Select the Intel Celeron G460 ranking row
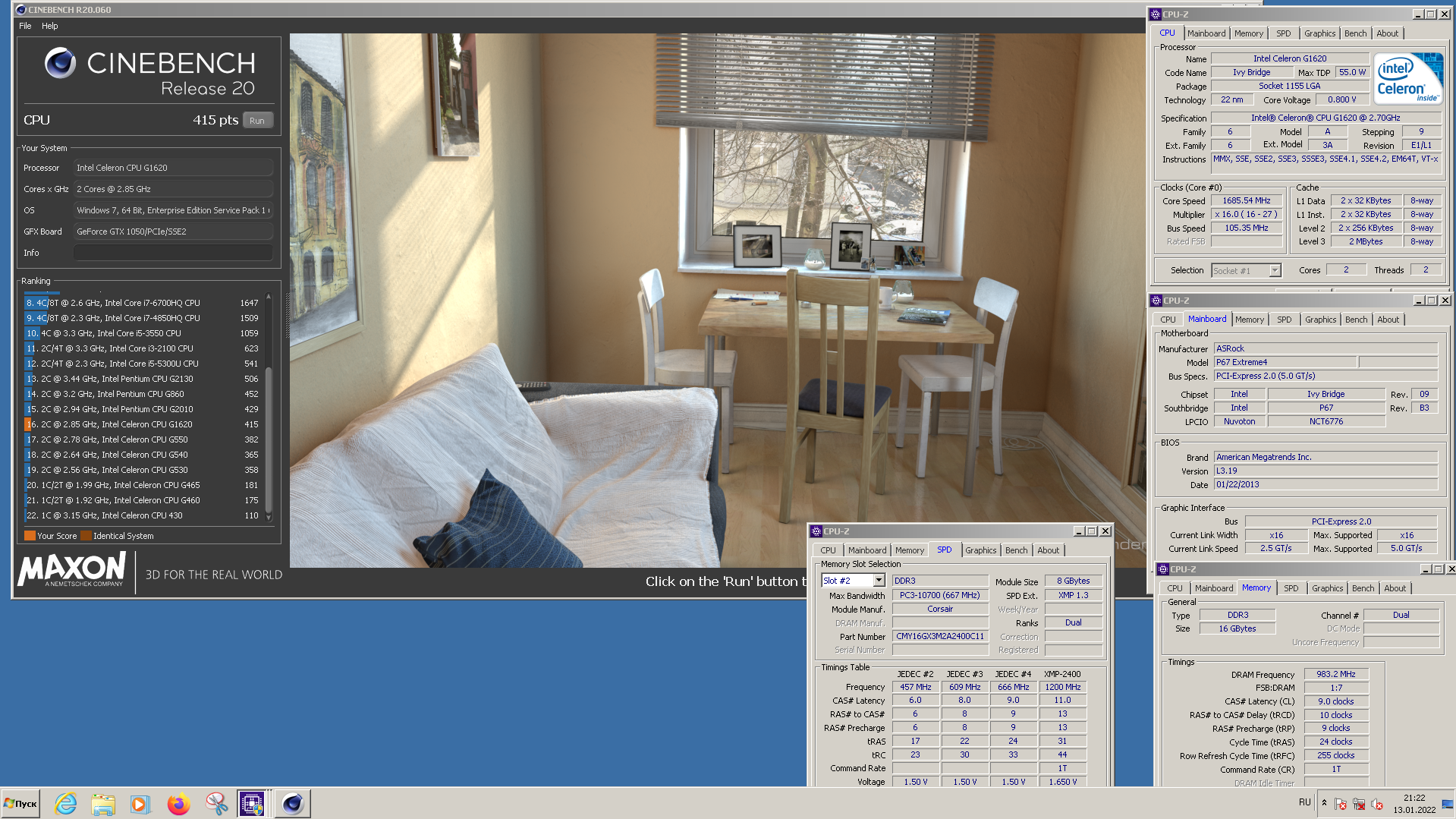The height and width of the screenshot is (819, 1456). coord(142,500)
